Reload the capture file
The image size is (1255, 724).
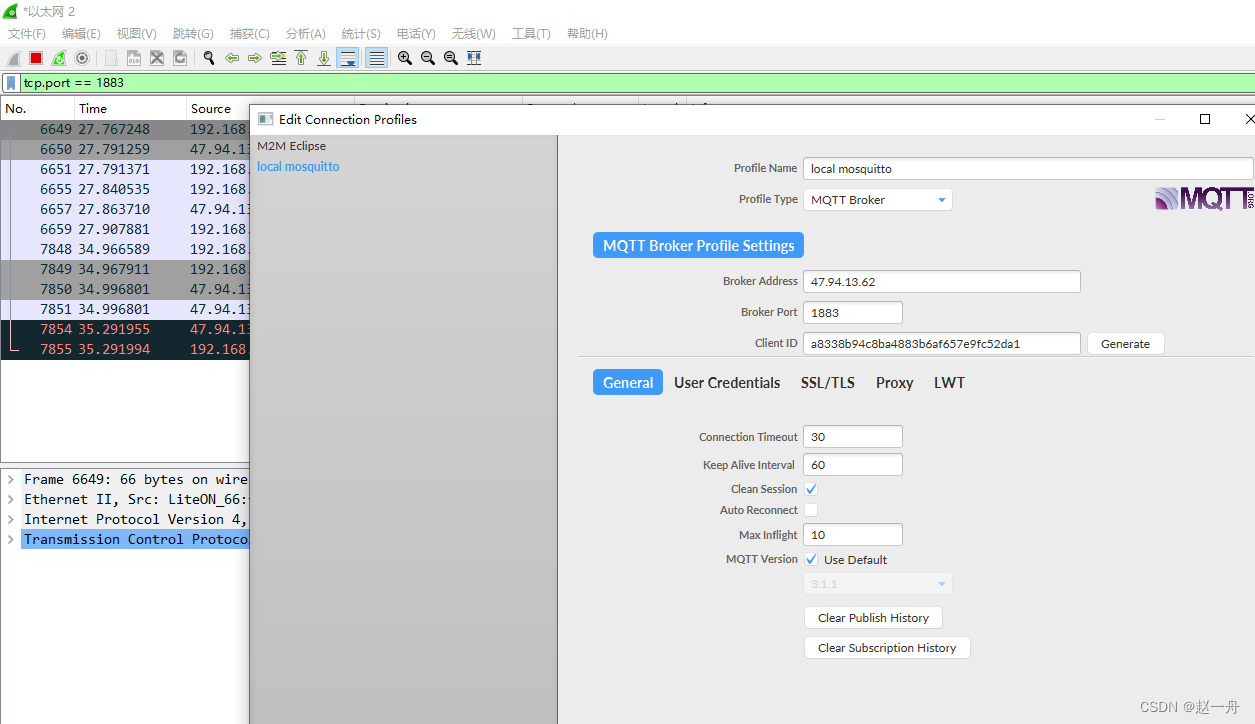pyautogui.click(x=180, y=58)
